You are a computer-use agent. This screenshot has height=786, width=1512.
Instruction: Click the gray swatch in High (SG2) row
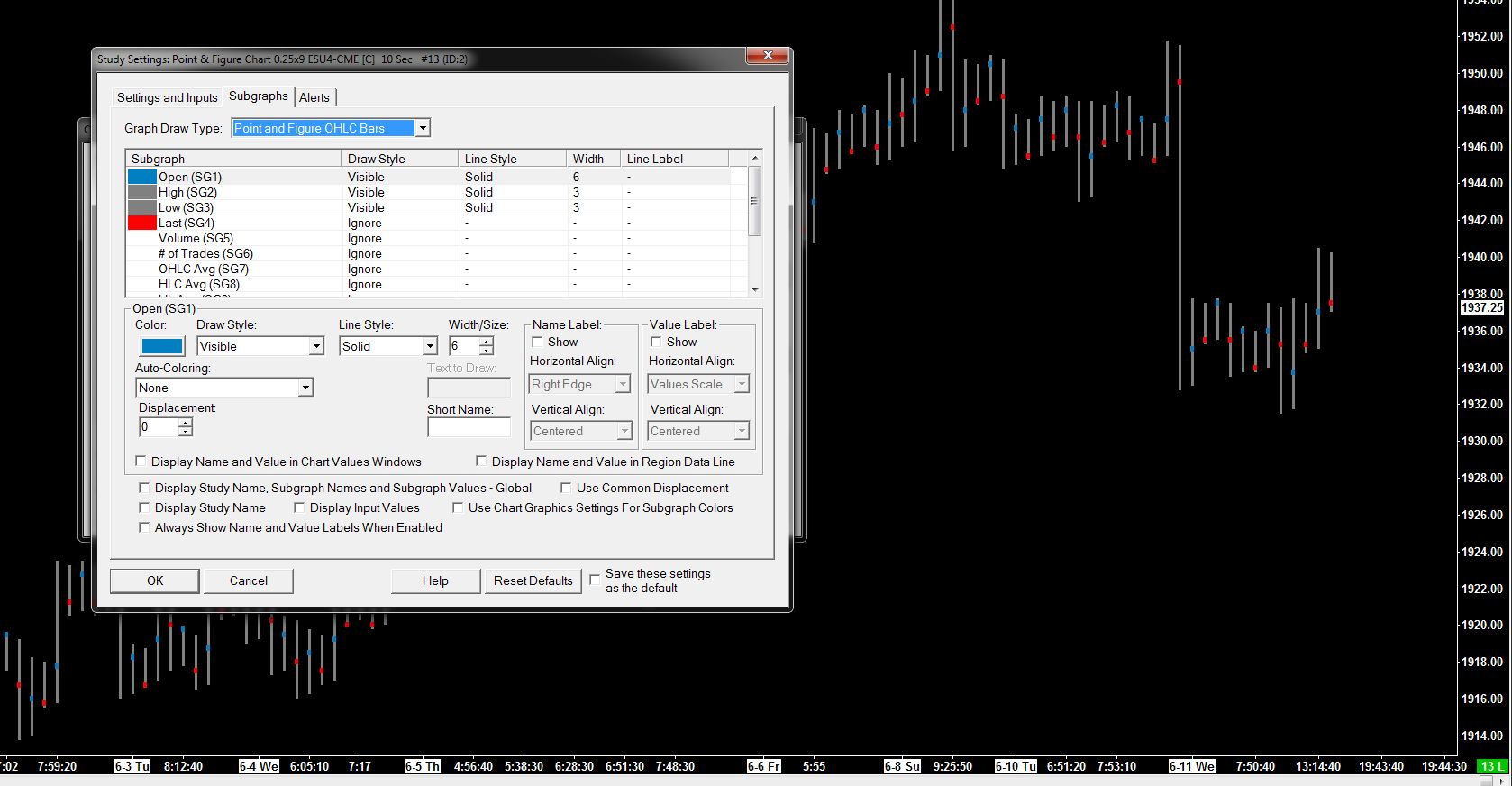pos(142,192)
